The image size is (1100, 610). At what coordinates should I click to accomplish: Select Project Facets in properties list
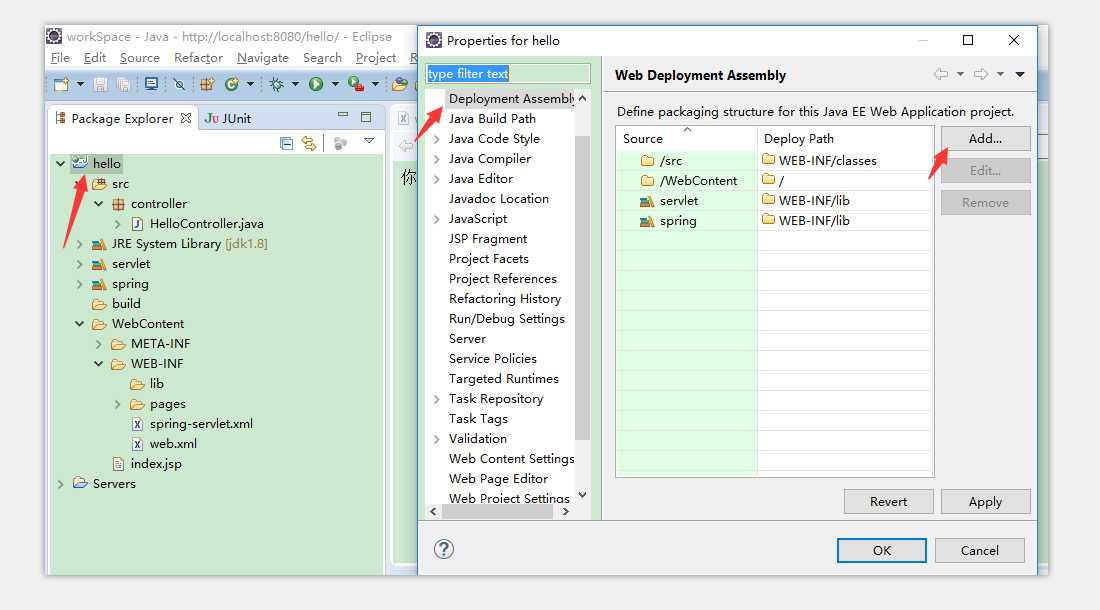[488, 259]
